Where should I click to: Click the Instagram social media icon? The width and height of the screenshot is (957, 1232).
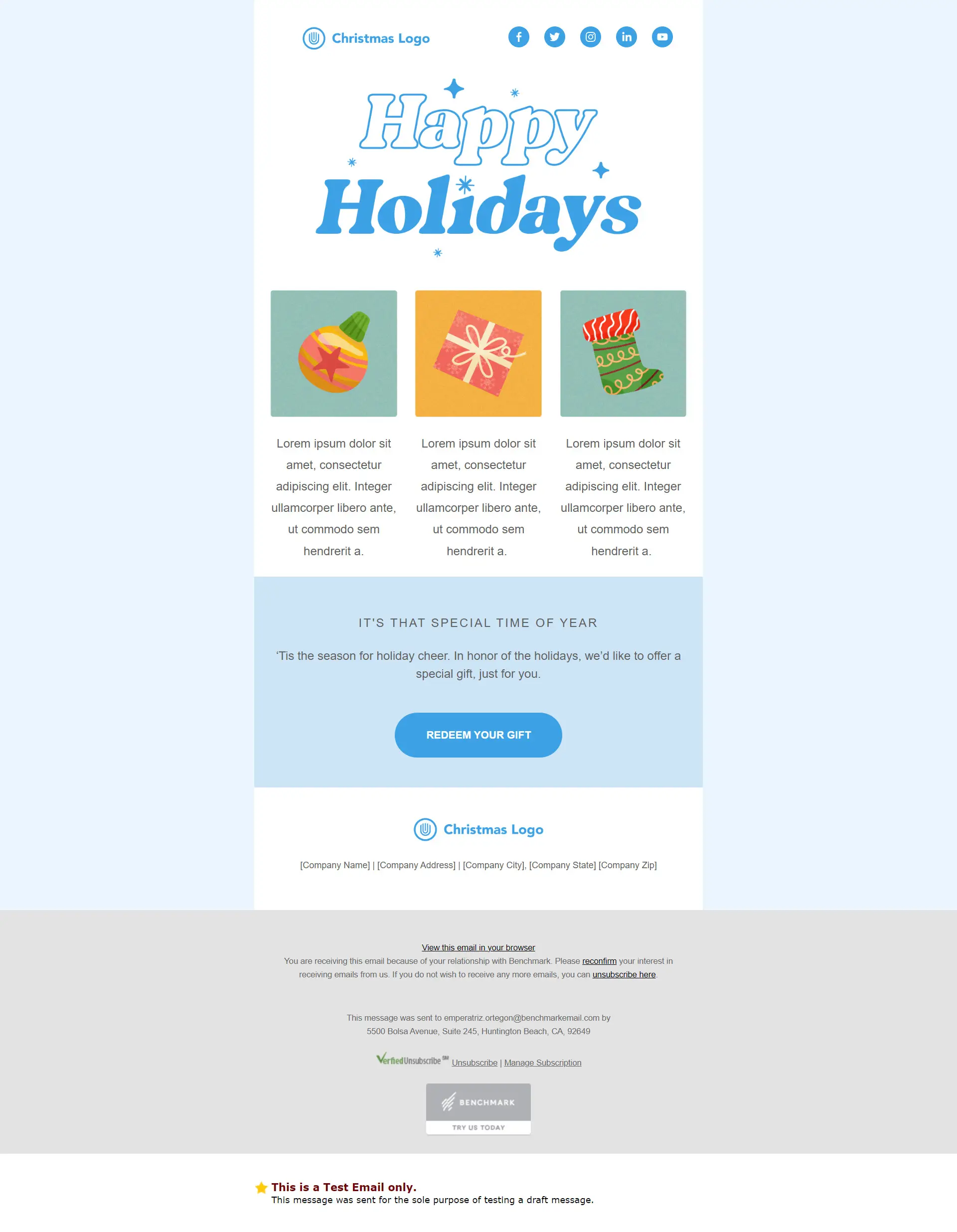(590, 37)
